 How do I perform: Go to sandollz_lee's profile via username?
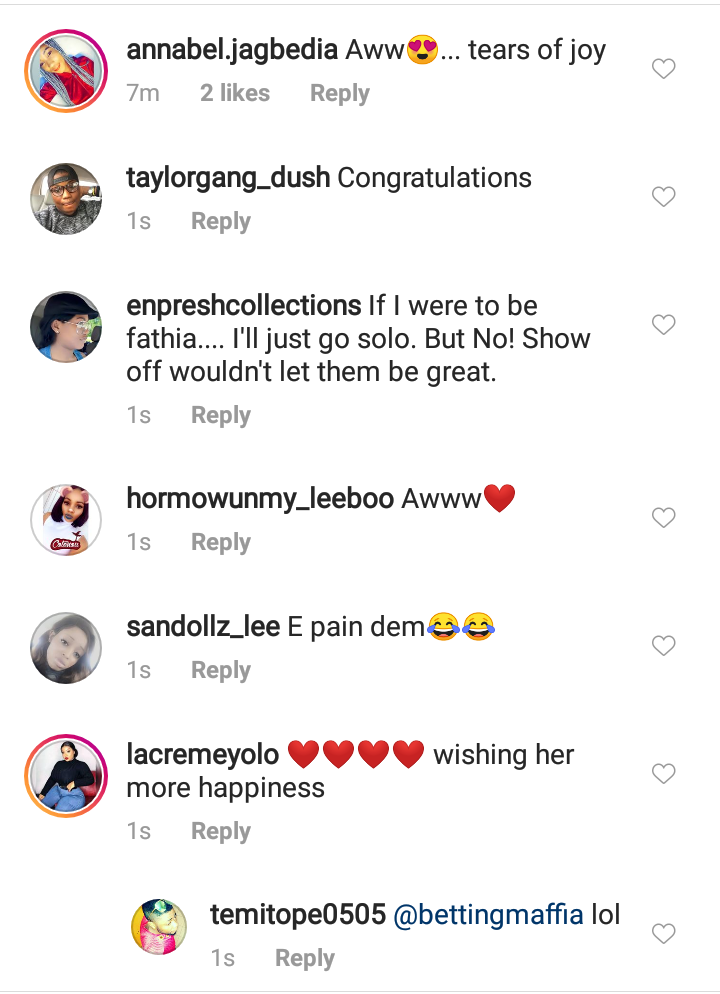tap(203, 627)
